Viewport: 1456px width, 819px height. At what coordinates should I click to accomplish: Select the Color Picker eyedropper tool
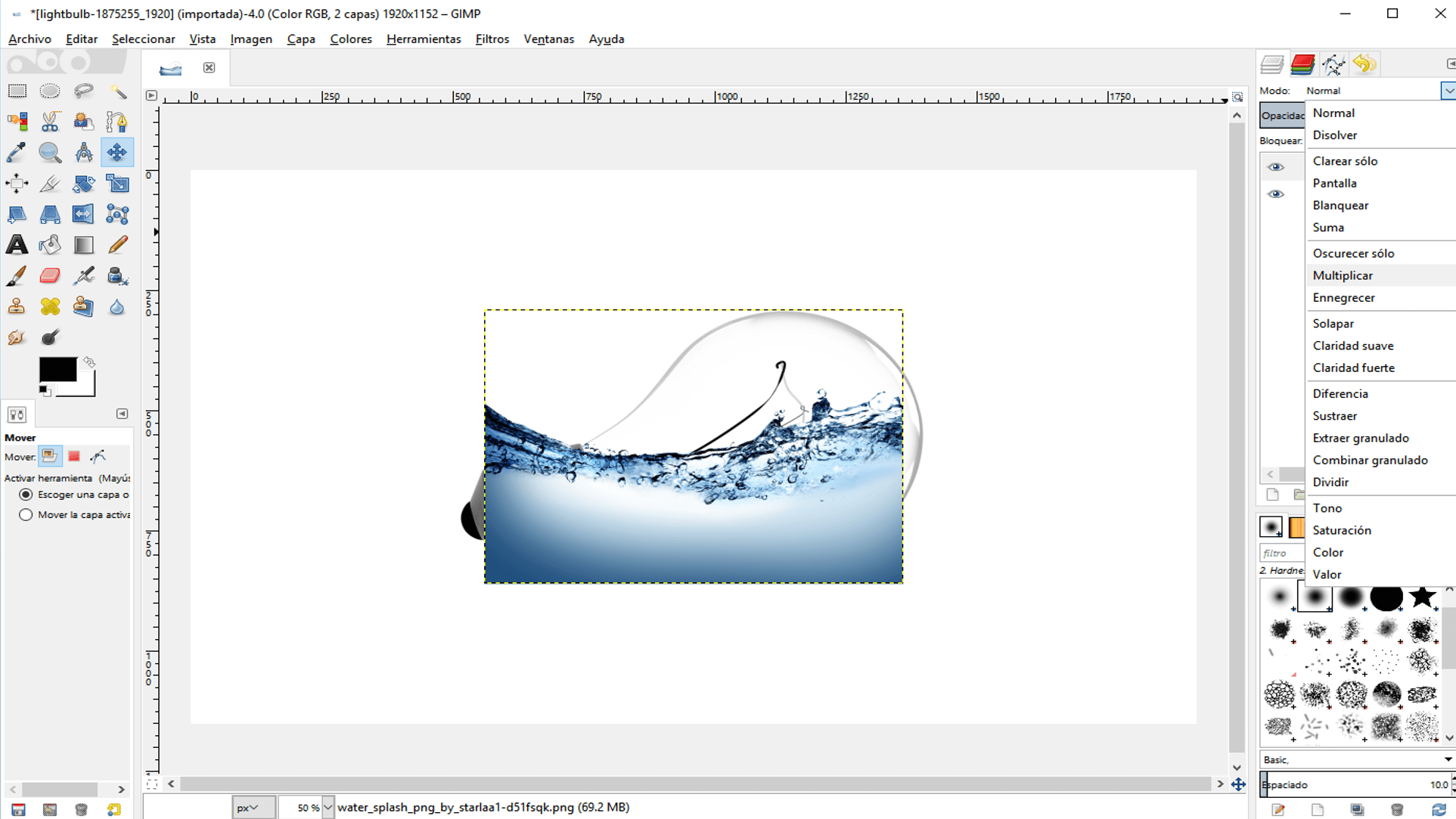pyautogui.click(x=17, y=152)
